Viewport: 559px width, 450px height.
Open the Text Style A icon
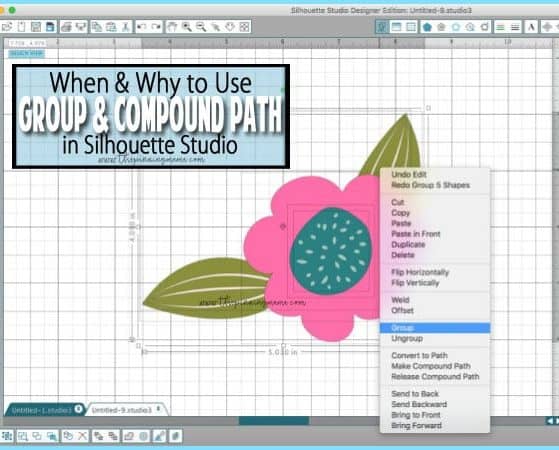[531, 27]
